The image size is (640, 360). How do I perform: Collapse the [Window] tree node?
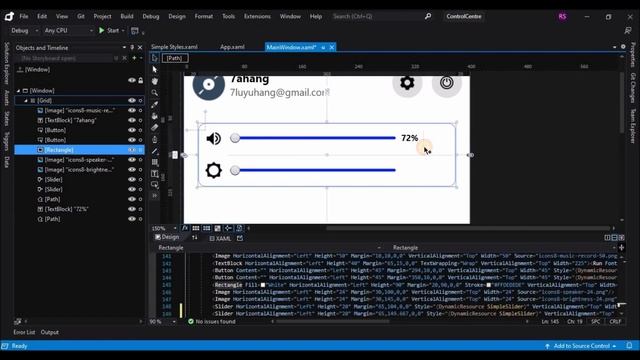(18, 91)
